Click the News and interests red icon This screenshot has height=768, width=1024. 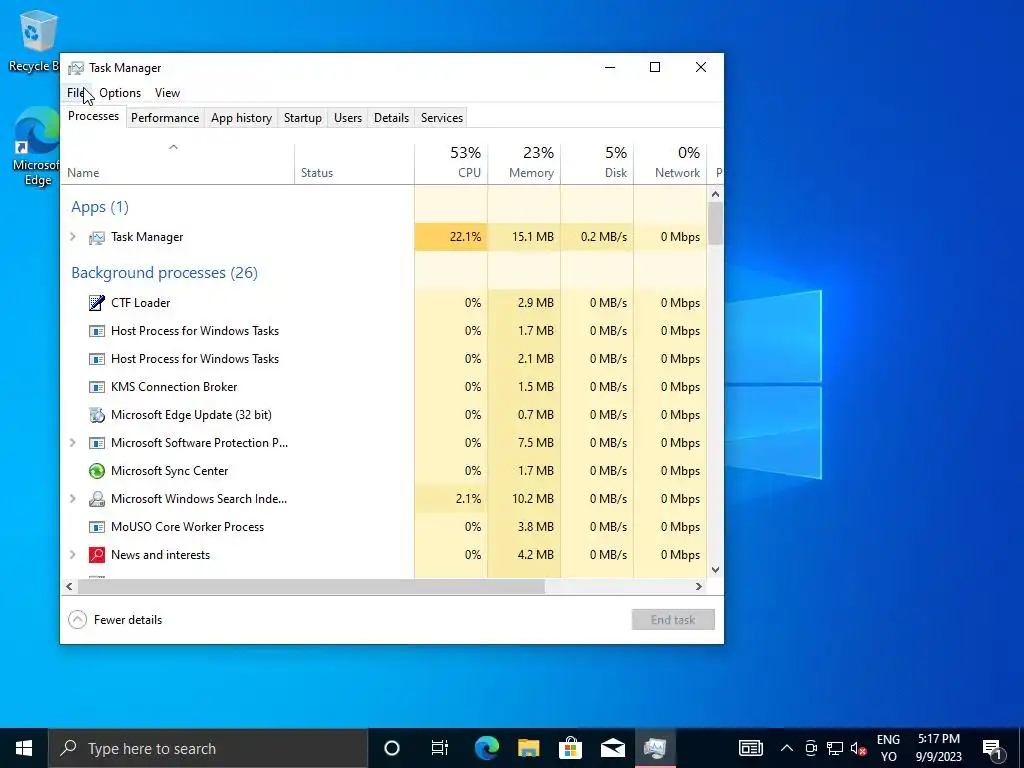tap(97, 555)
